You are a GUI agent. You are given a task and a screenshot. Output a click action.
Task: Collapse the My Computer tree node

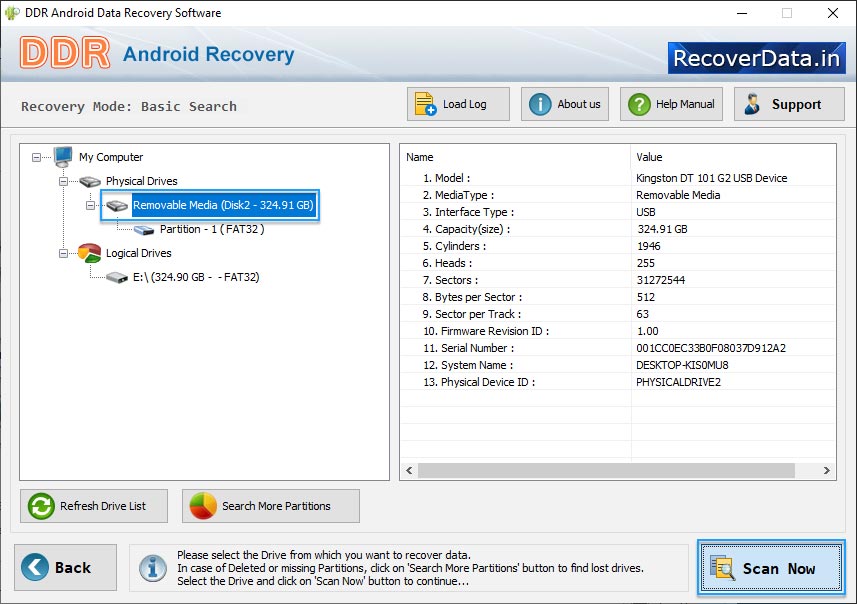point(36,157)
